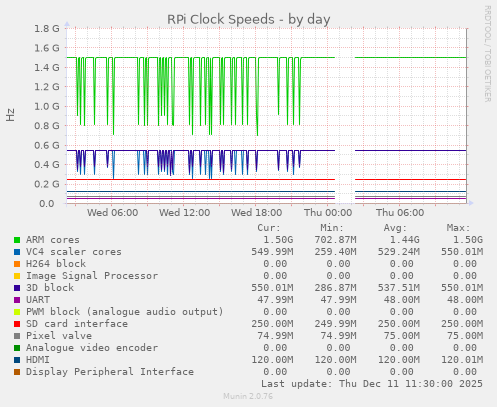Click the 'Munin 2.0.76' footer text
This screenshot has height=407, width=497.
pyautogui.click(x=248, y=396)
